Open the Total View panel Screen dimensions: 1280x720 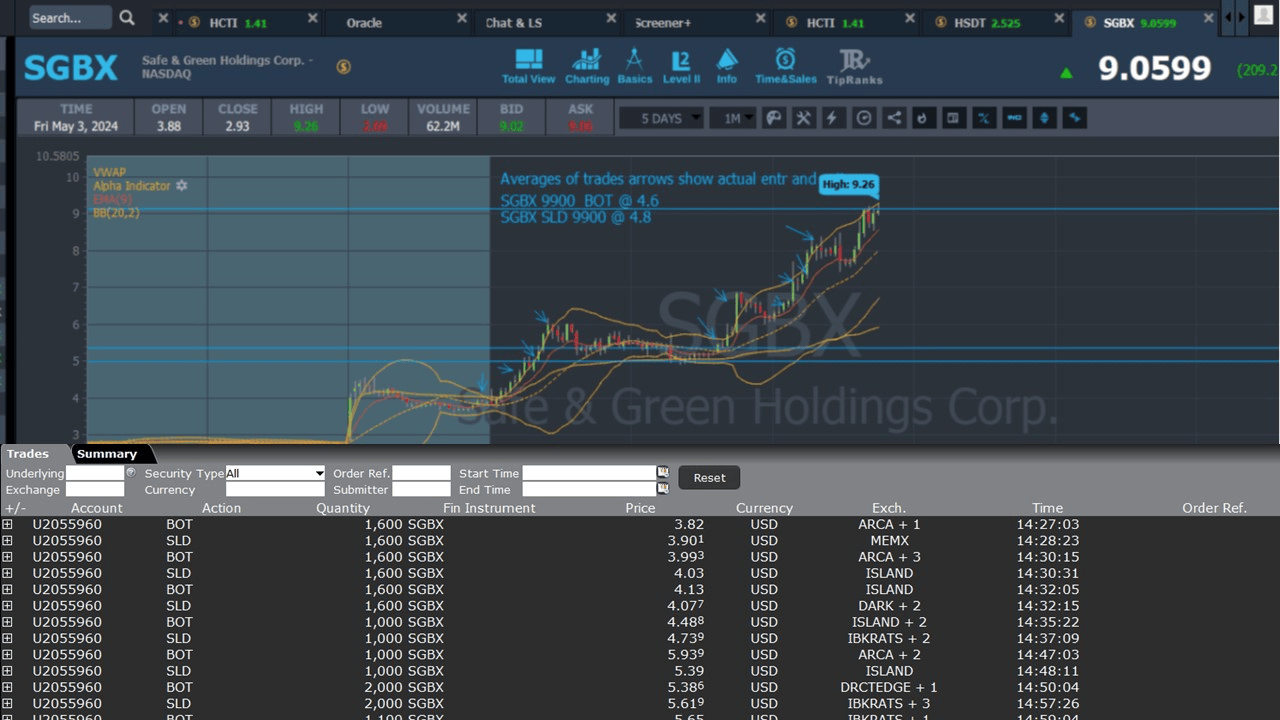click(x=528, y=66)
